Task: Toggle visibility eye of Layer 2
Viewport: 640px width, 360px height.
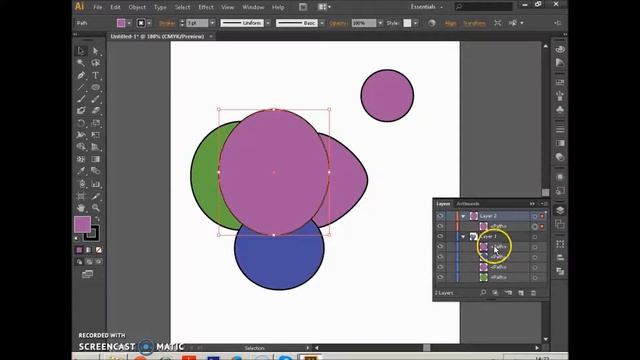Action: click(440, 216)
